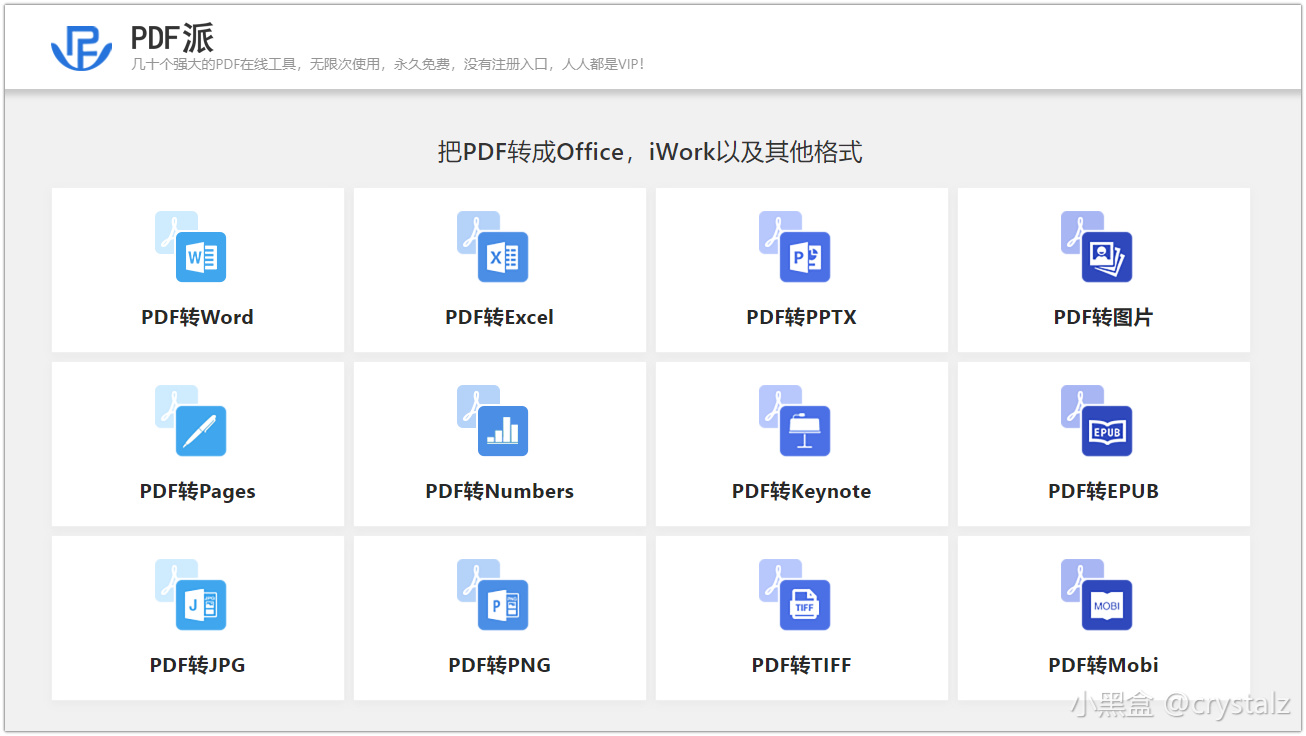Open the PDF转Numbers chart icon
This screenshot has width=1306, height=736.
tap(493, 421)
